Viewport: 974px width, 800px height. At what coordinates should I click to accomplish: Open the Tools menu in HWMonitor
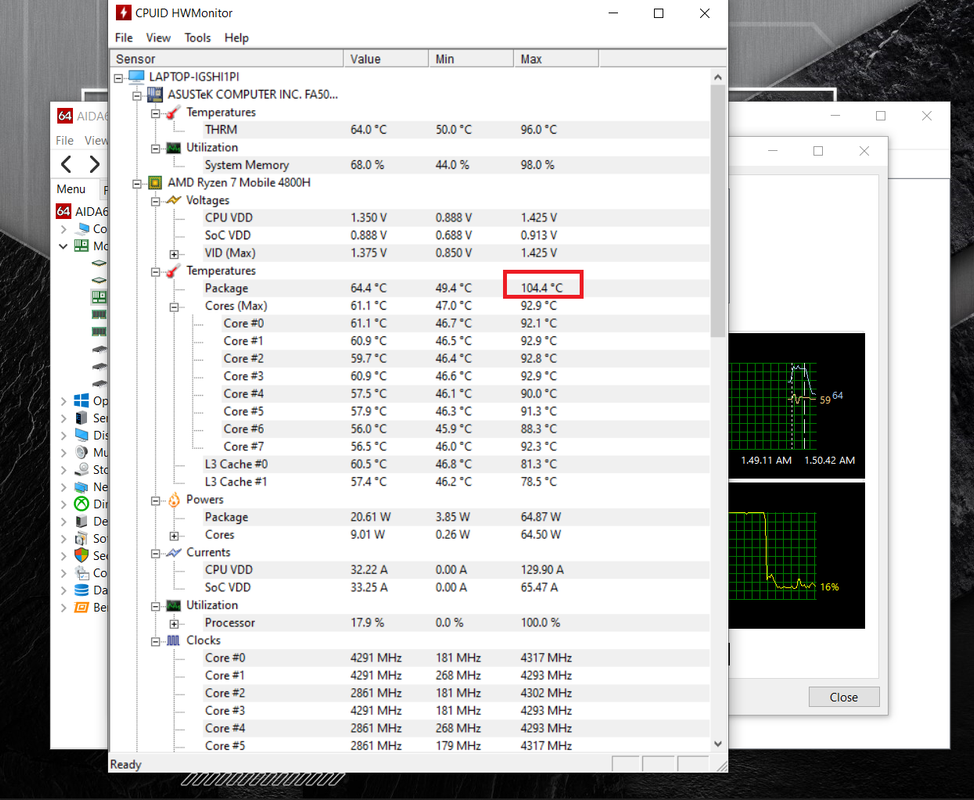(x=198, y=38)
